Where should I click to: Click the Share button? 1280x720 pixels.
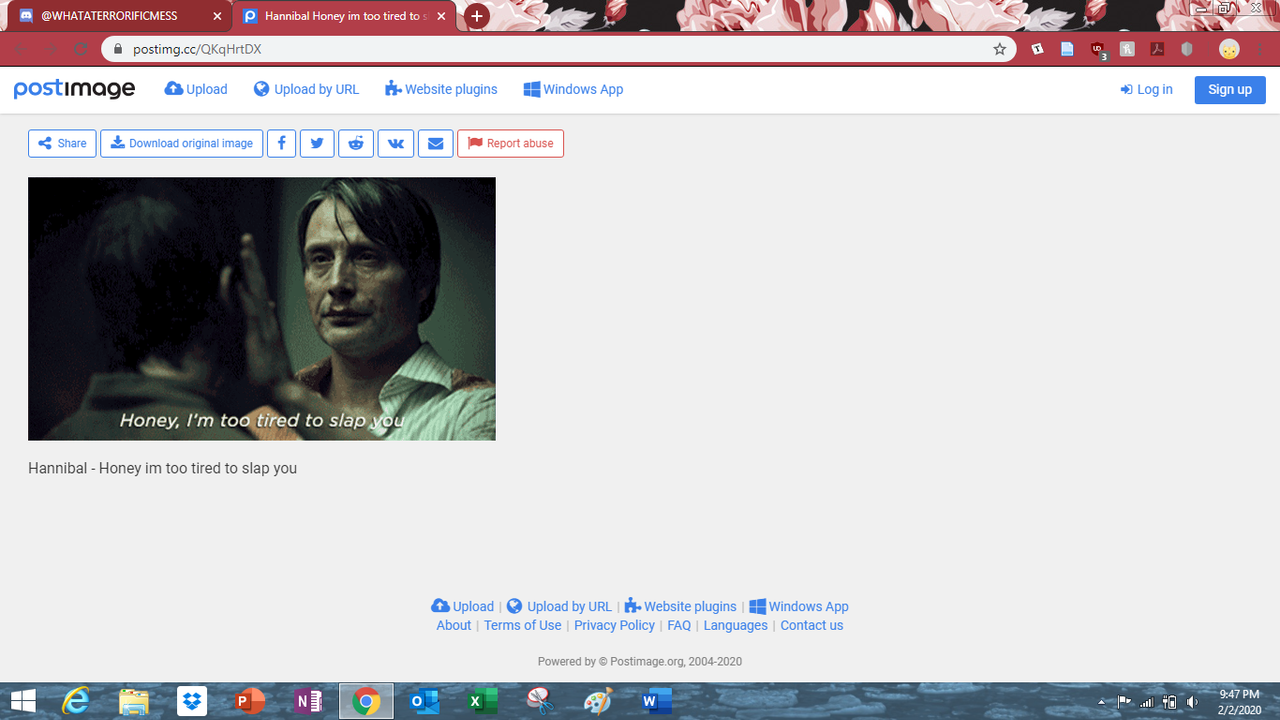[x=62, y=143]
